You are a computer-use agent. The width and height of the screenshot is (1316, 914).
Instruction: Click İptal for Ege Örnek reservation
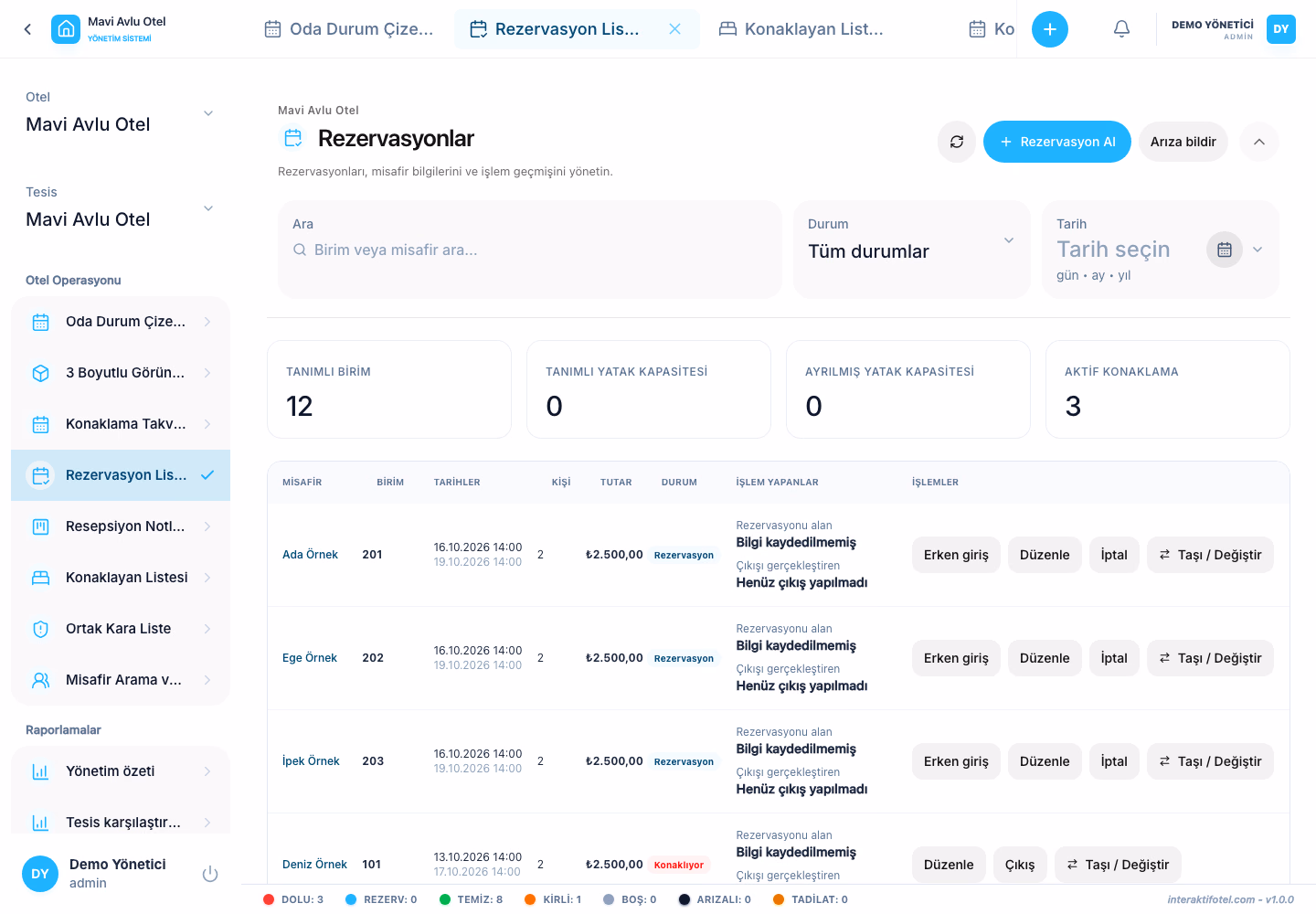tap(1114, 658)
